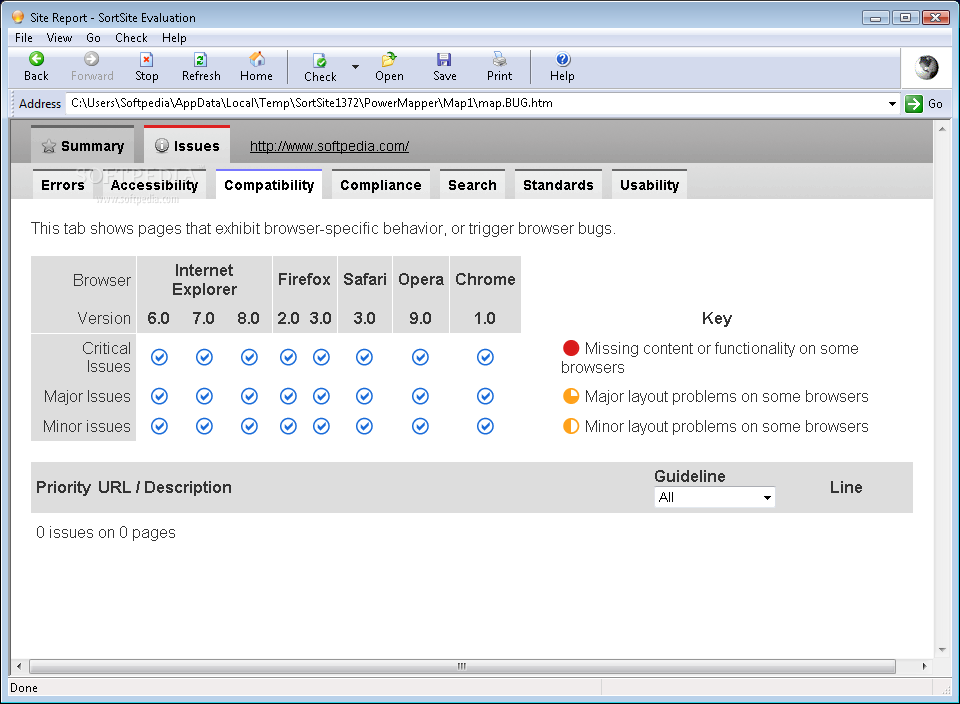
Task: Click the Open folder icon
Action: 389,60
